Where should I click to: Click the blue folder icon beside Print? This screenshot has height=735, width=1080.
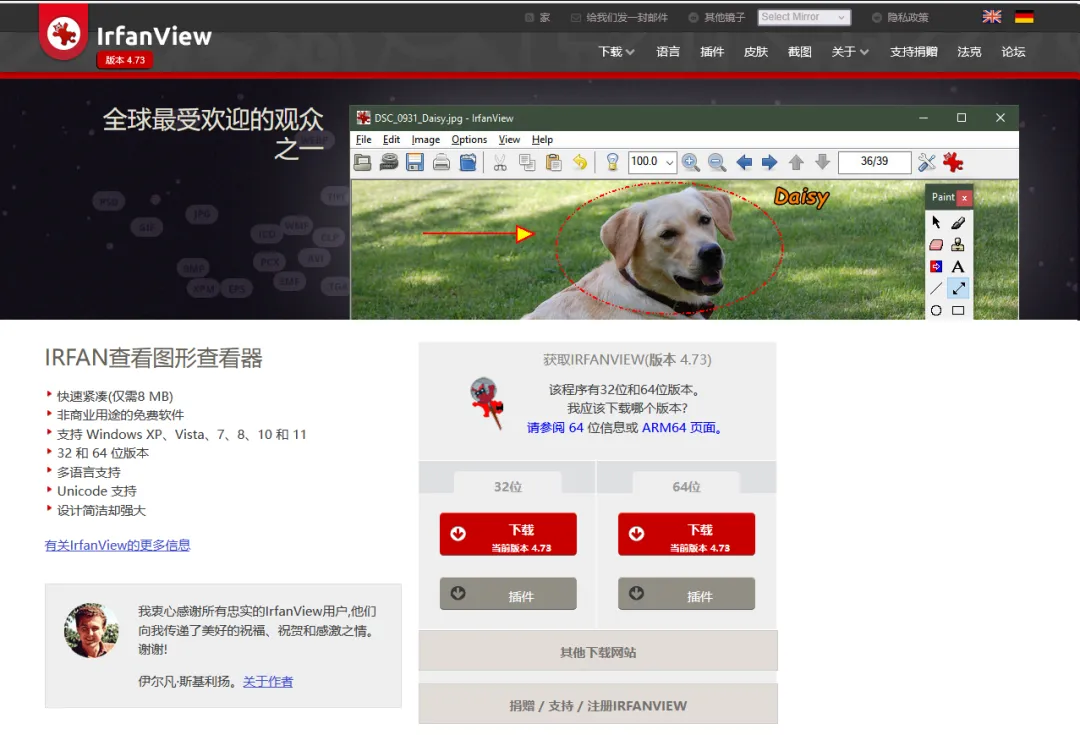pos(468,163)
